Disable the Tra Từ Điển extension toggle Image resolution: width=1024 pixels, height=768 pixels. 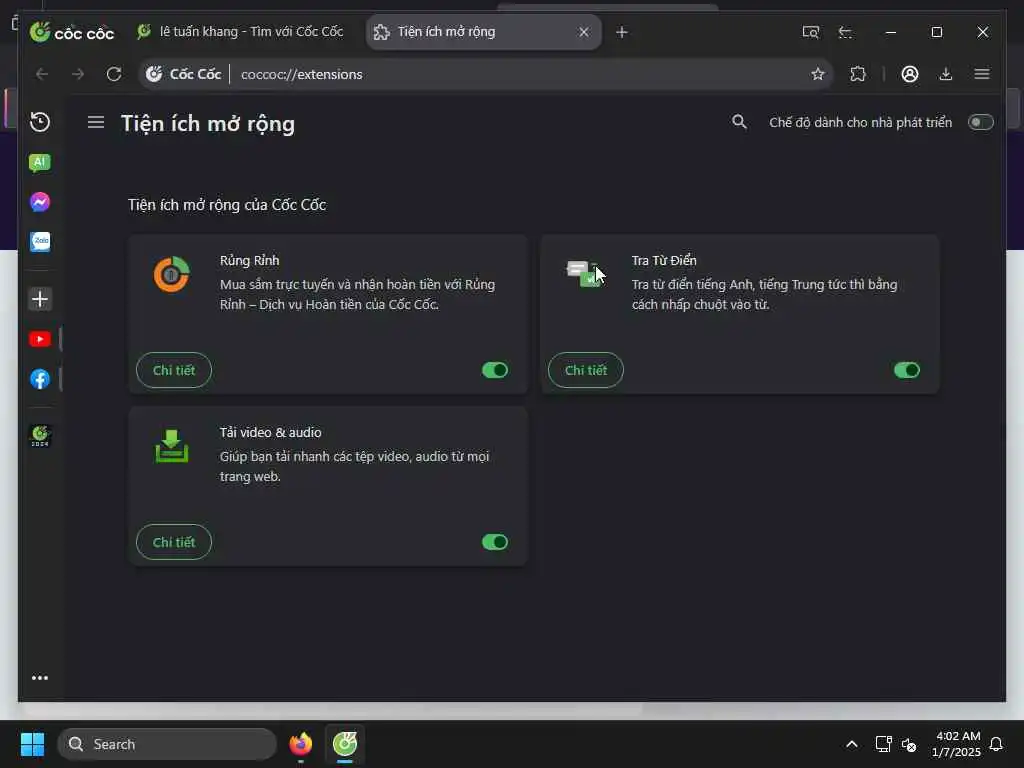click(x=906, y=370)
